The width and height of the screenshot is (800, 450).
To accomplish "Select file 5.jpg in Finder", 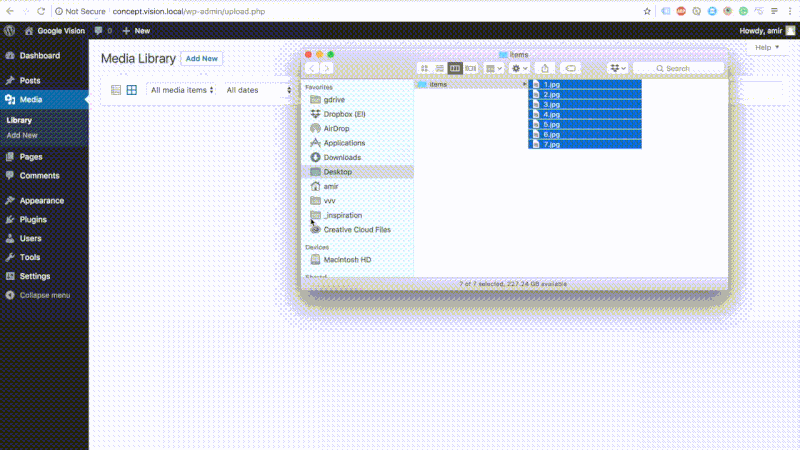I will 585,124.
